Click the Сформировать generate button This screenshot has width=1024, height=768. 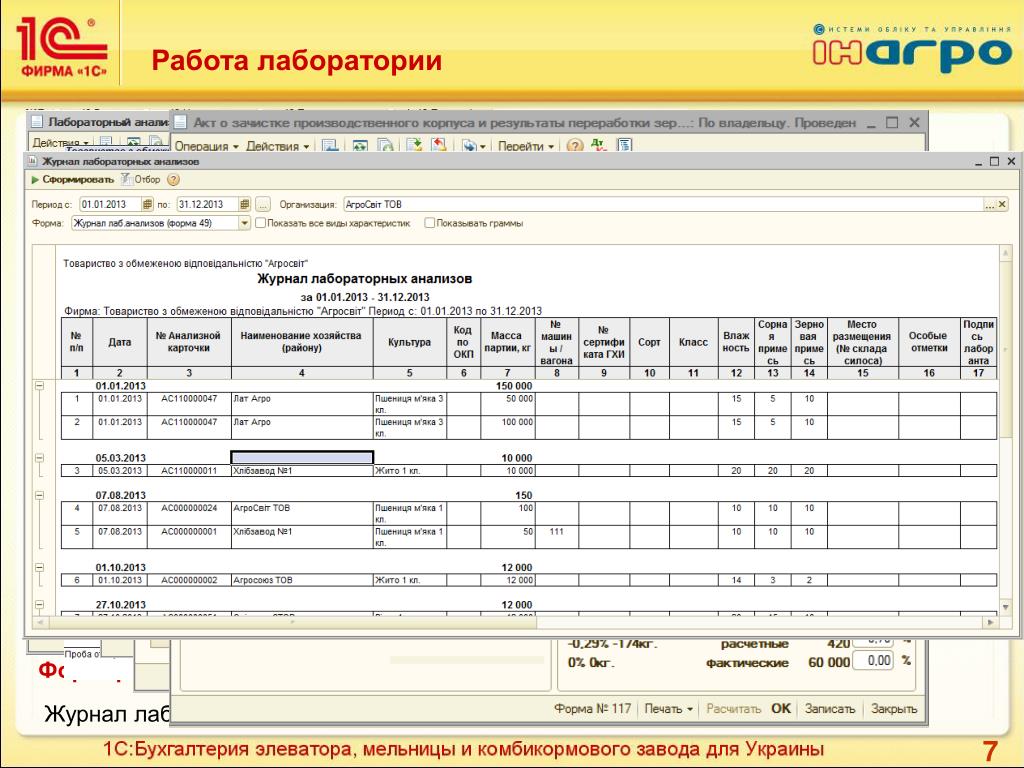(72, 180)
